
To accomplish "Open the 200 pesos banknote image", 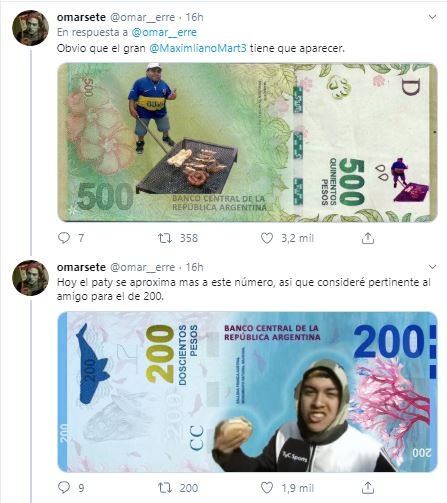I will click(x=247, y=392).
